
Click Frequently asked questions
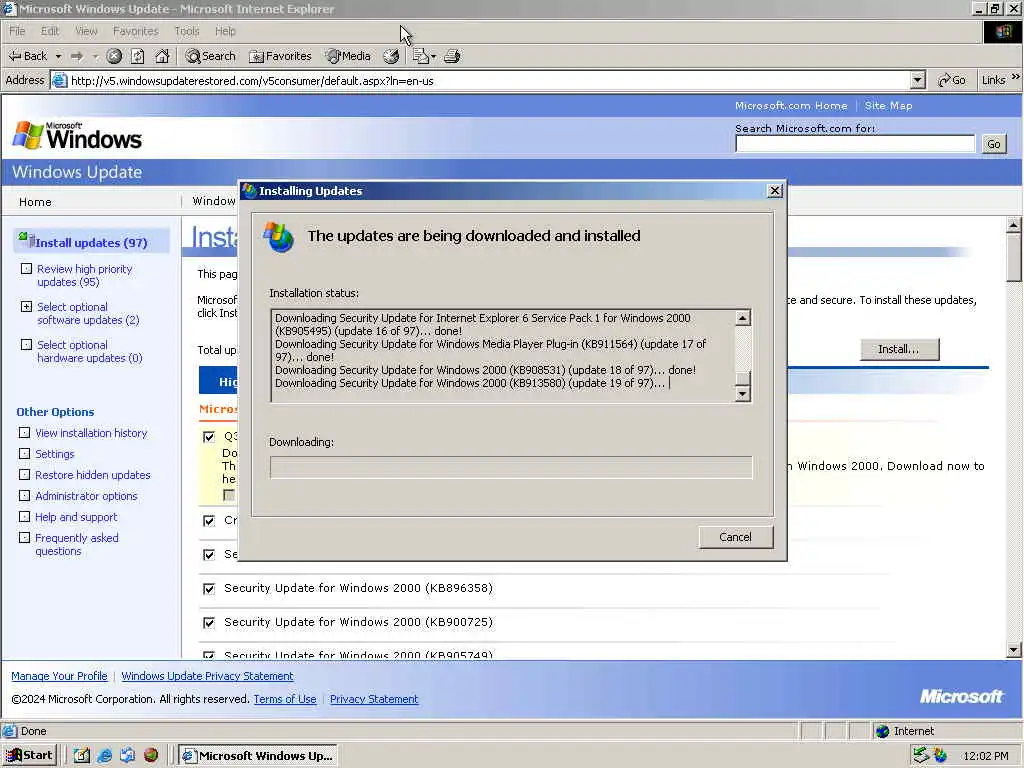point(76,544)
